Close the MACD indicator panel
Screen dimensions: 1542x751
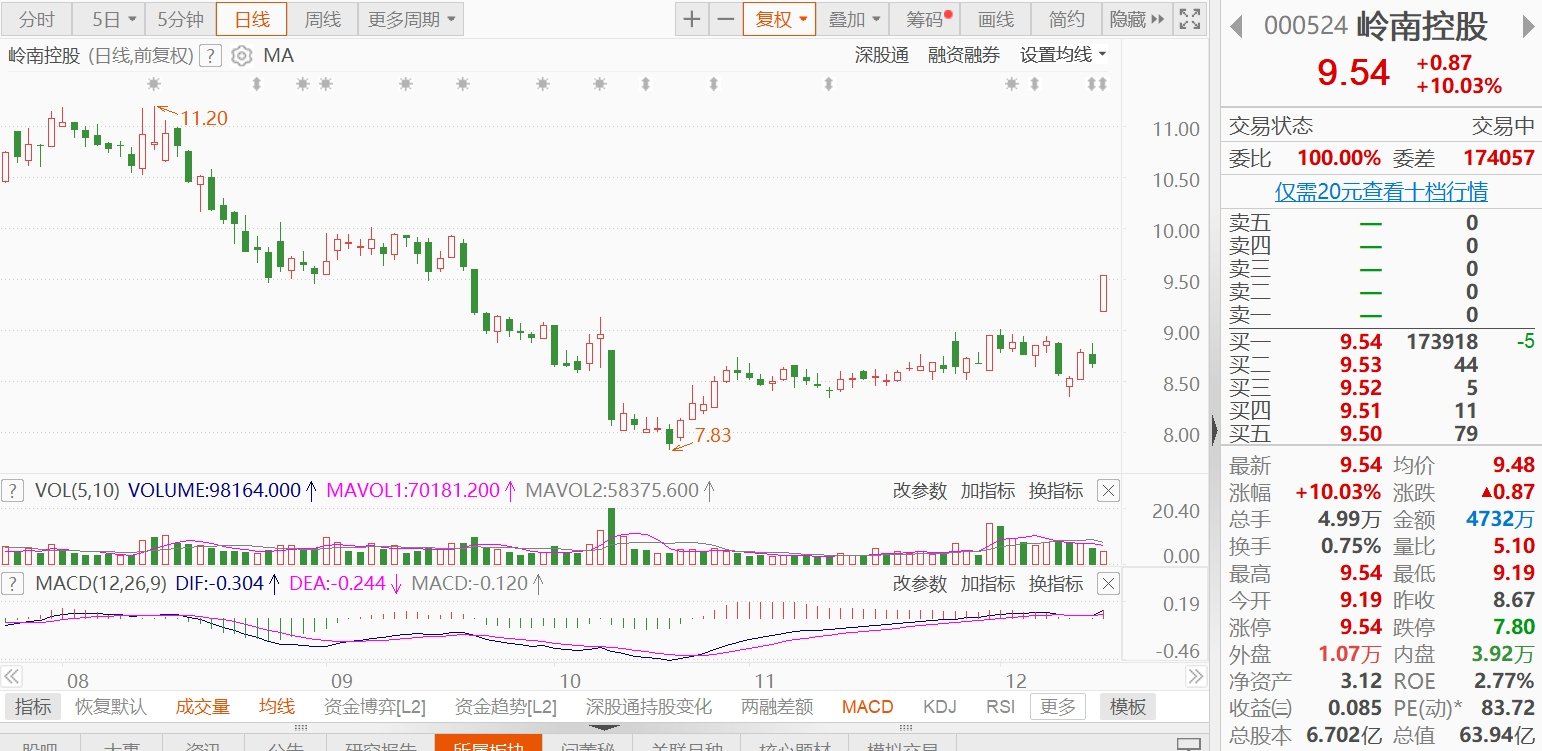tap(1108, 583)
